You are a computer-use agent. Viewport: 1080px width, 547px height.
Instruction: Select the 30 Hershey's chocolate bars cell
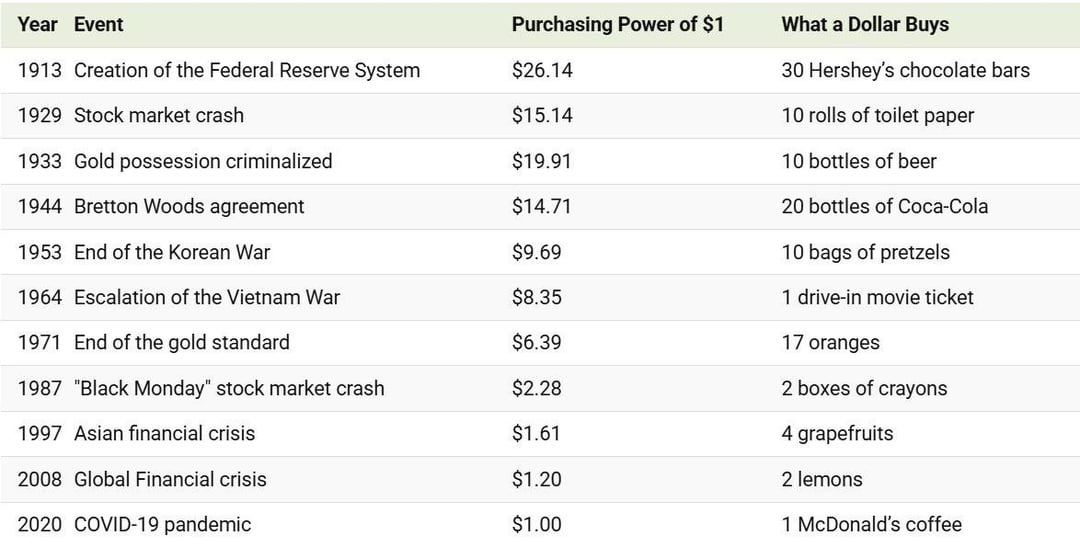pos(906,70)
